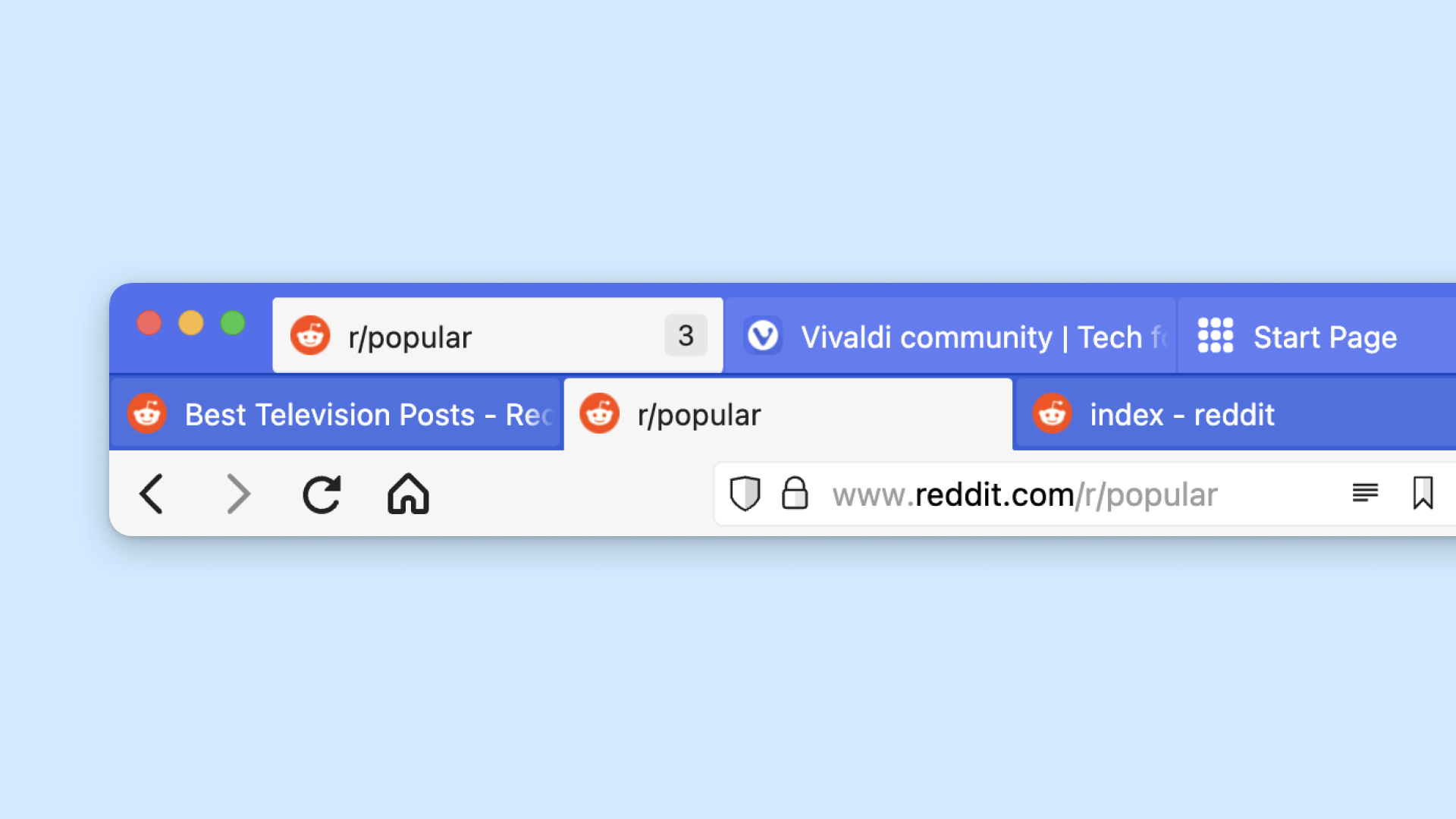
Task: Click the Start Page grid icon
Action: point(1216,335)
